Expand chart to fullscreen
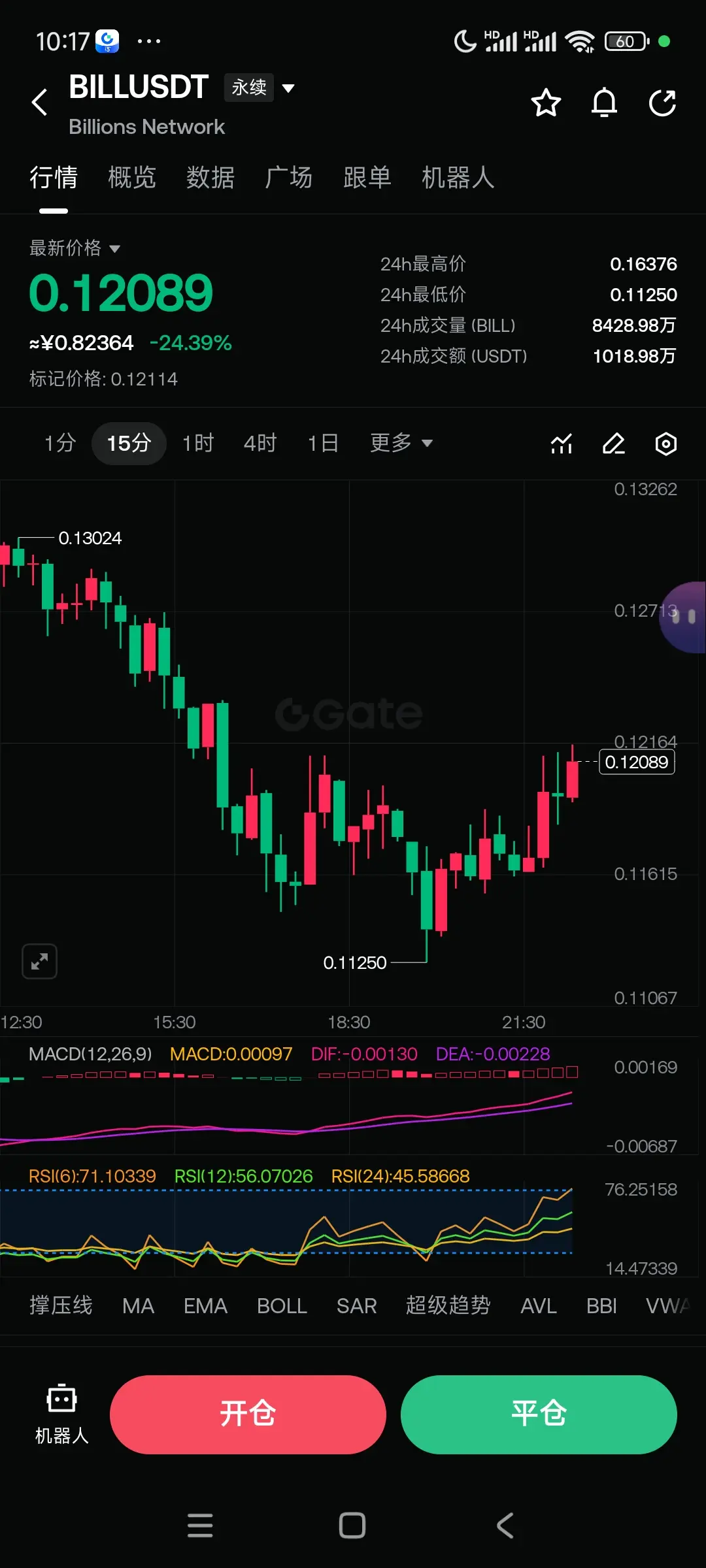 tap(40, 961)
